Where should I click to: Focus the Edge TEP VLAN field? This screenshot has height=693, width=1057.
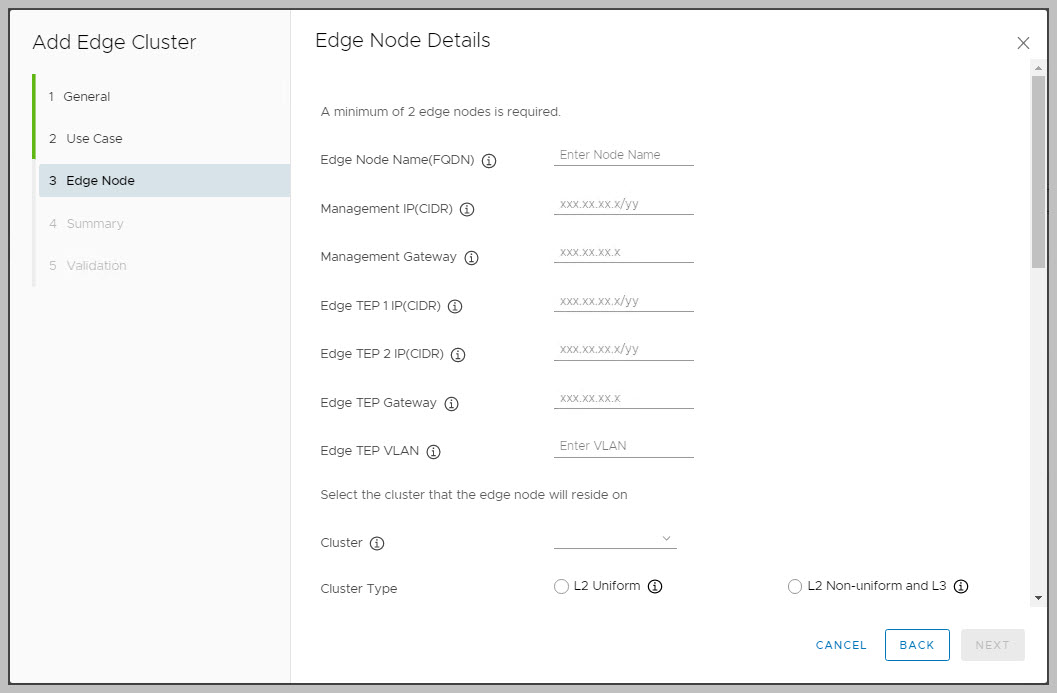[623, 447]
